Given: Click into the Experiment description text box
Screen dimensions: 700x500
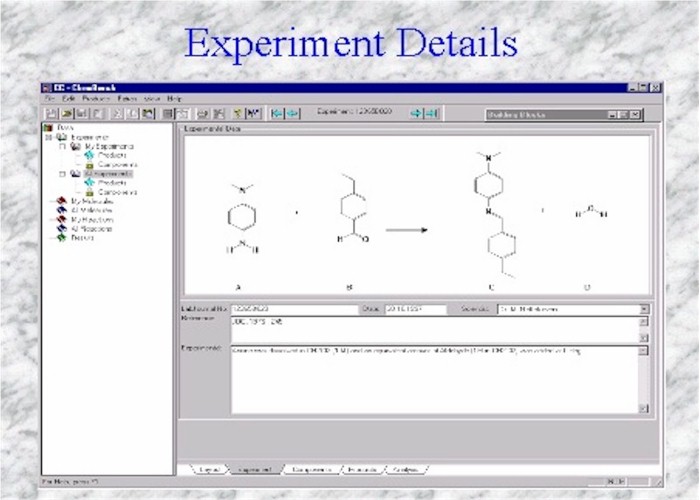Looking at the screenshot, I should [432, 380].
